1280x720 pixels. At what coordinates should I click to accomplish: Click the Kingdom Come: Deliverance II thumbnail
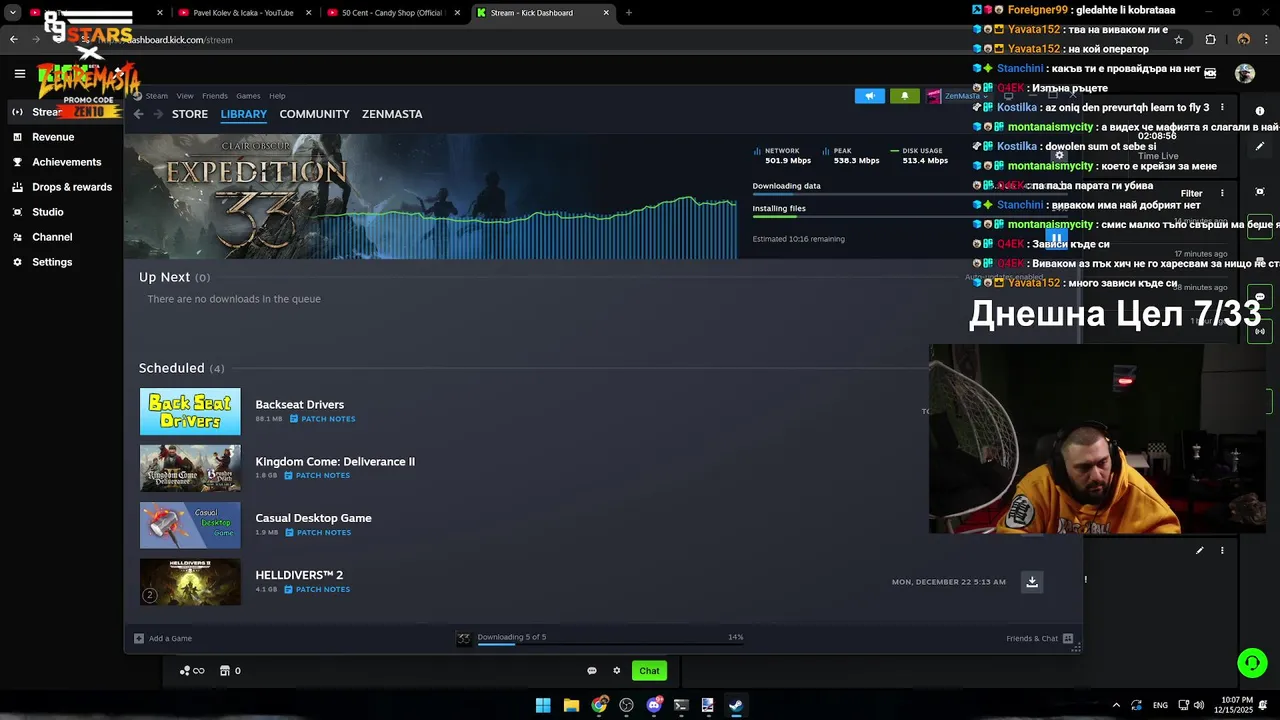[190, 468]
